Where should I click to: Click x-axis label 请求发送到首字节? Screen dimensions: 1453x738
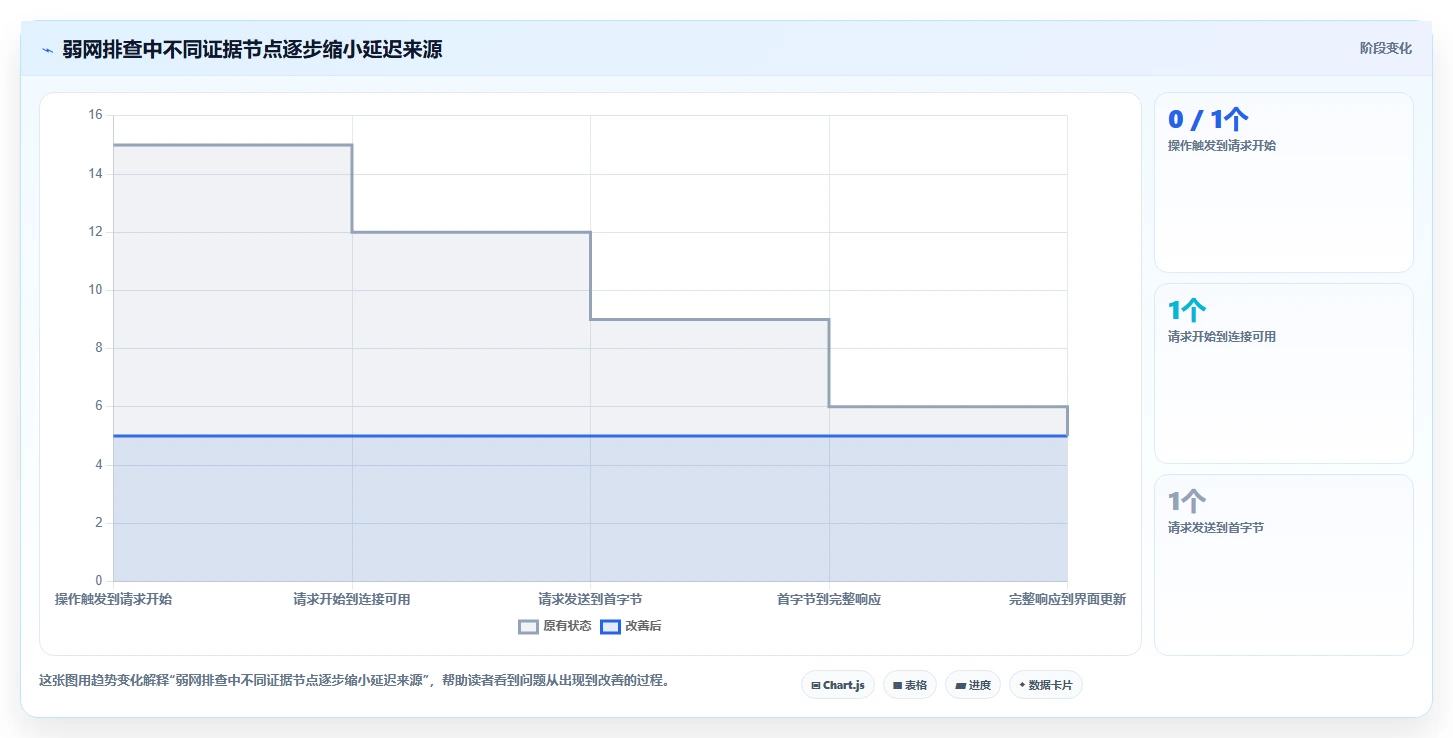click(590, 600)
